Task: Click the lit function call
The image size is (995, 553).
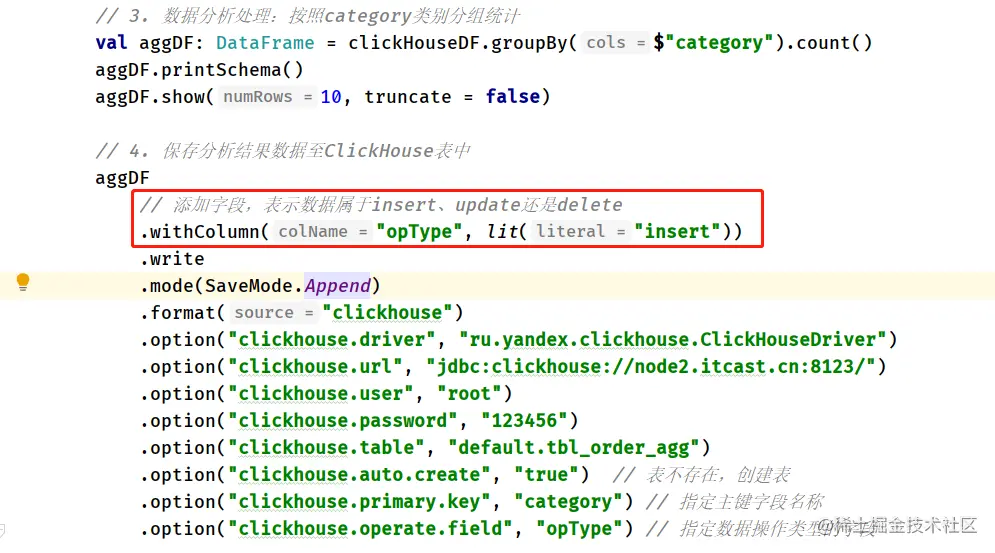Action: pos(503,232)
